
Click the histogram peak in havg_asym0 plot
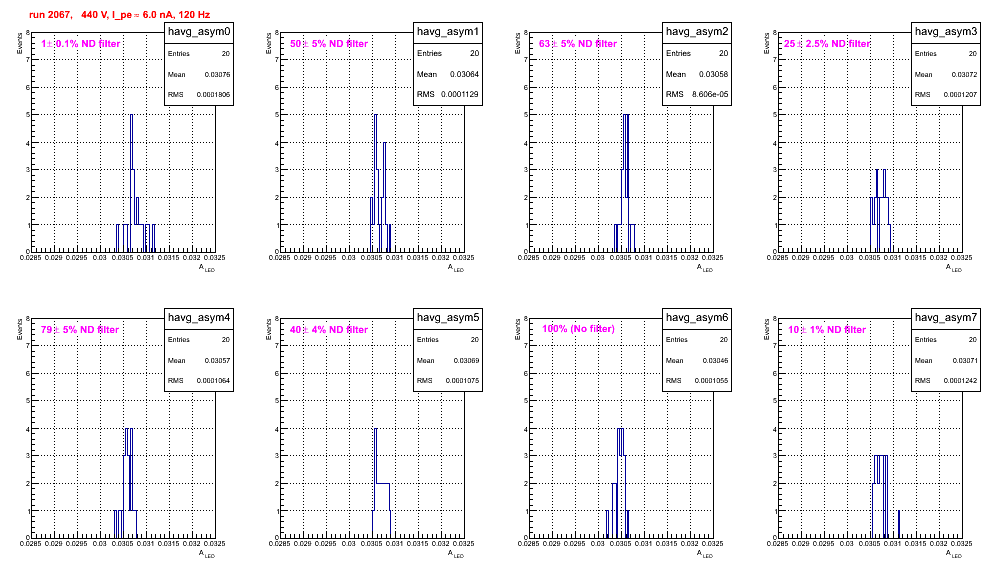point(131,115)
